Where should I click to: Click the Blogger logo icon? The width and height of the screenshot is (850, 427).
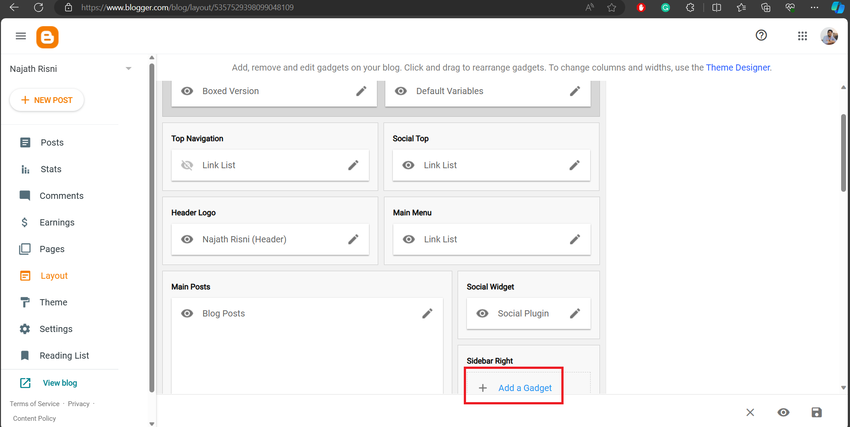tap(47, 37)
